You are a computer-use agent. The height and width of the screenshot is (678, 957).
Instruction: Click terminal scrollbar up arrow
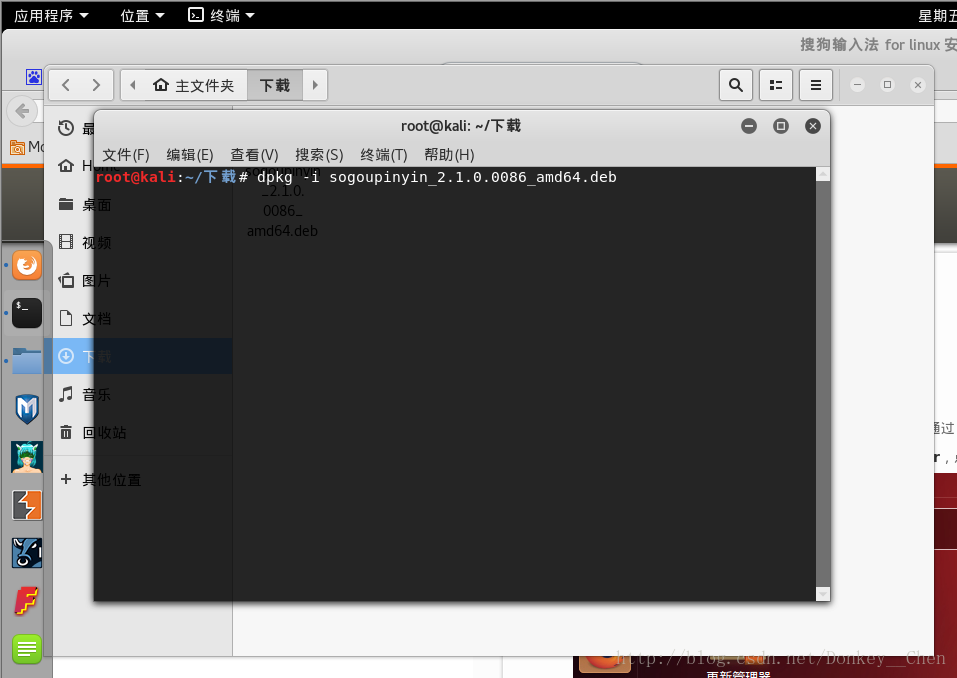point(823,175)
